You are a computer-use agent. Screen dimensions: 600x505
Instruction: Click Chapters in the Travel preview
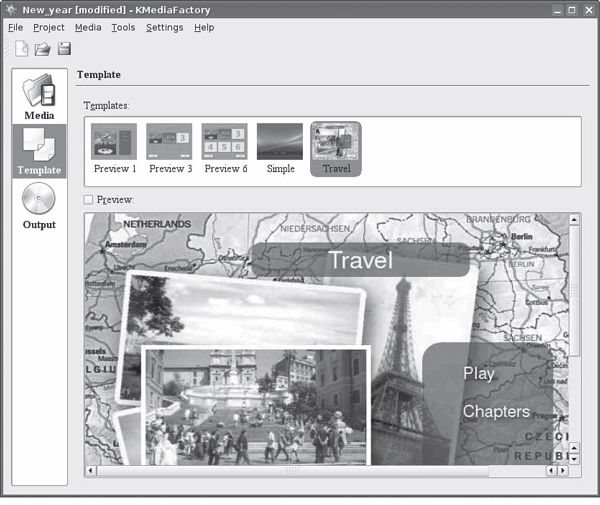tap(496, 411)
